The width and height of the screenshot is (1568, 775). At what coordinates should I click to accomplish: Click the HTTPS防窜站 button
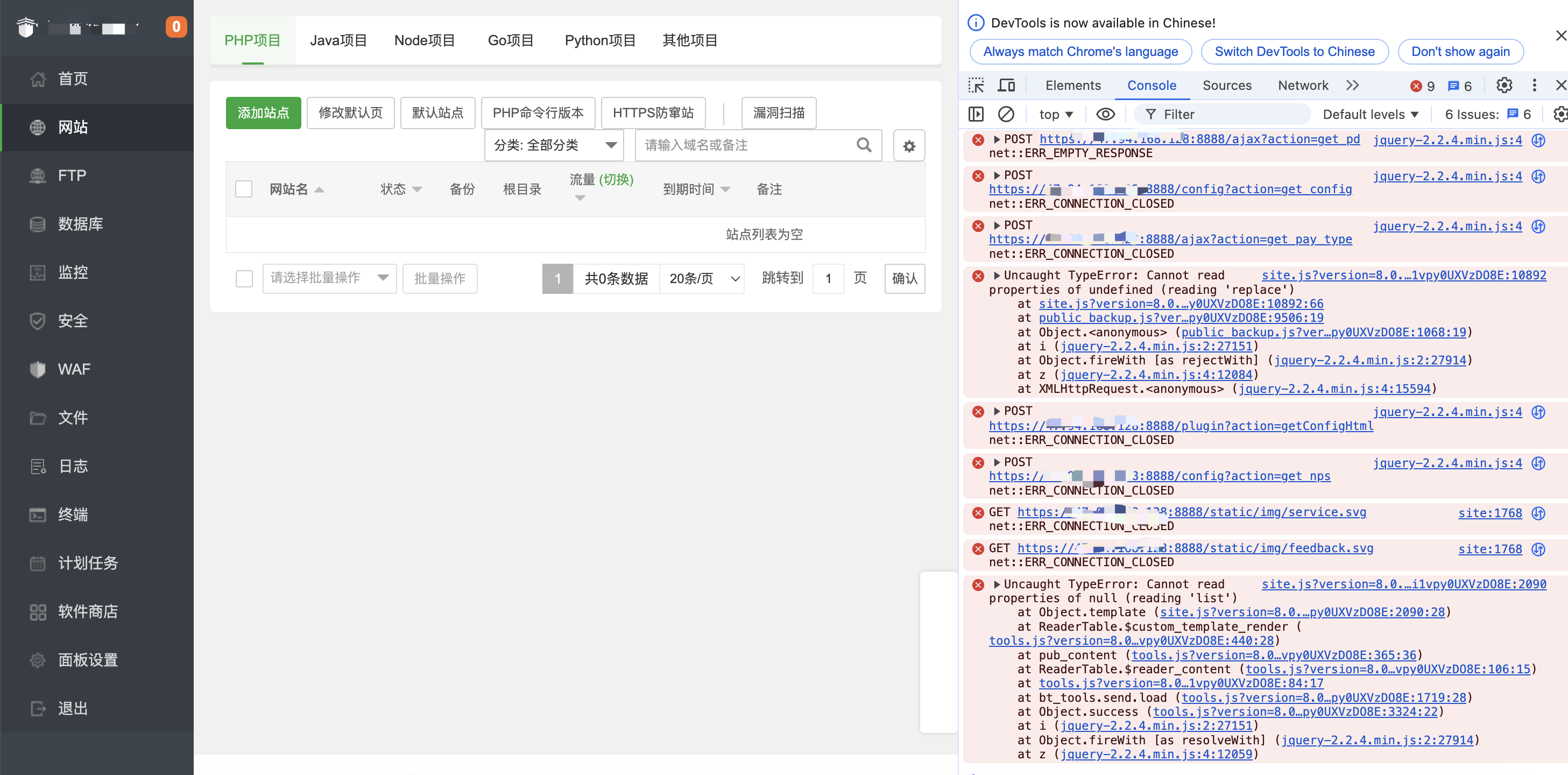pos(653,113)
